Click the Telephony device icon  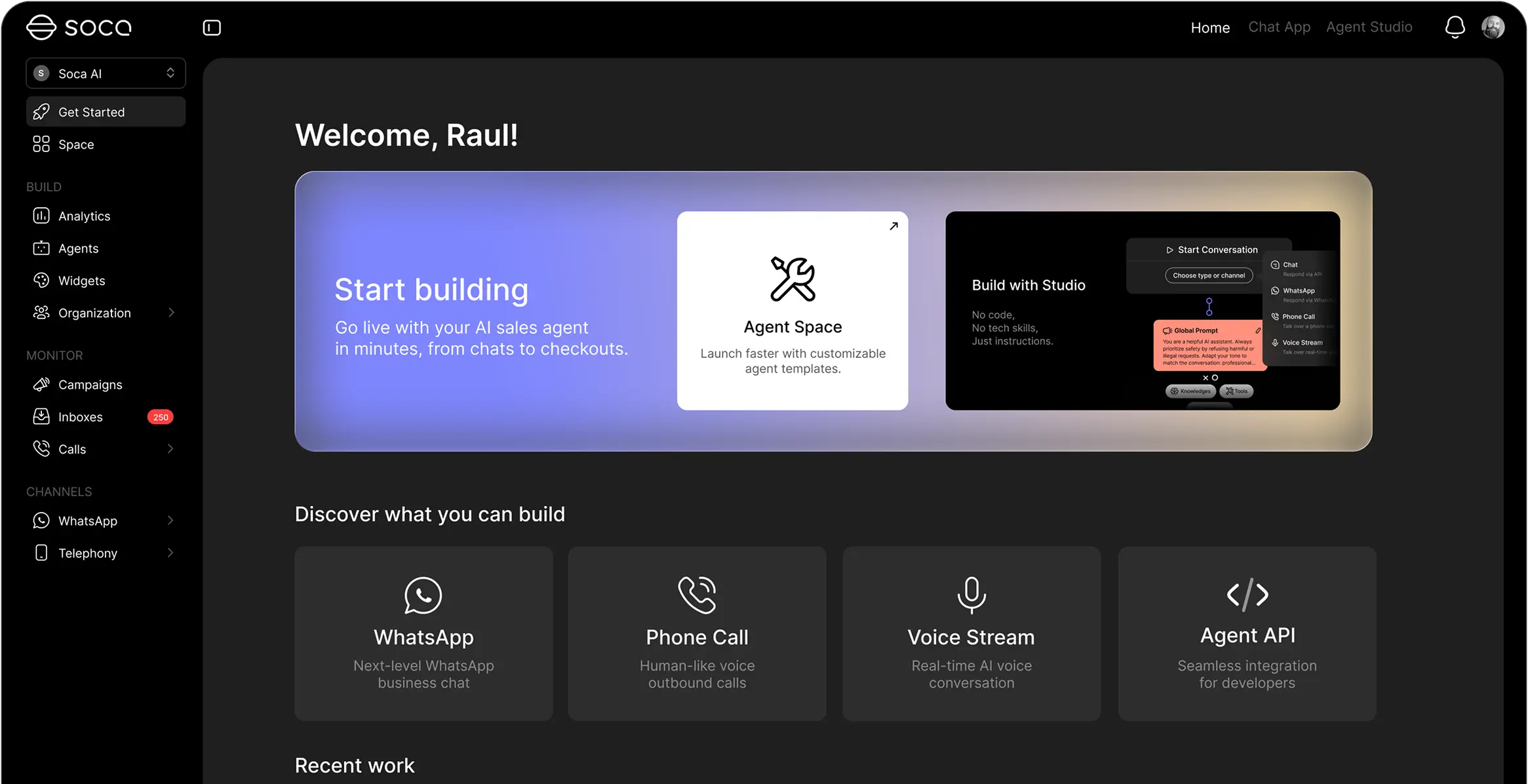click(x=41, y=553)
